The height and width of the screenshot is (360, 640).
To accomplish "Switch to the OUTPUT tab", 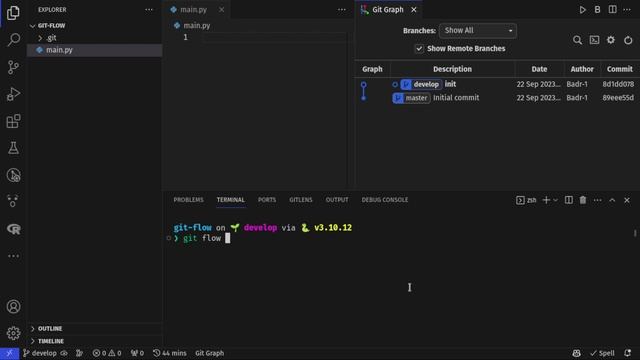I will 337,200.
